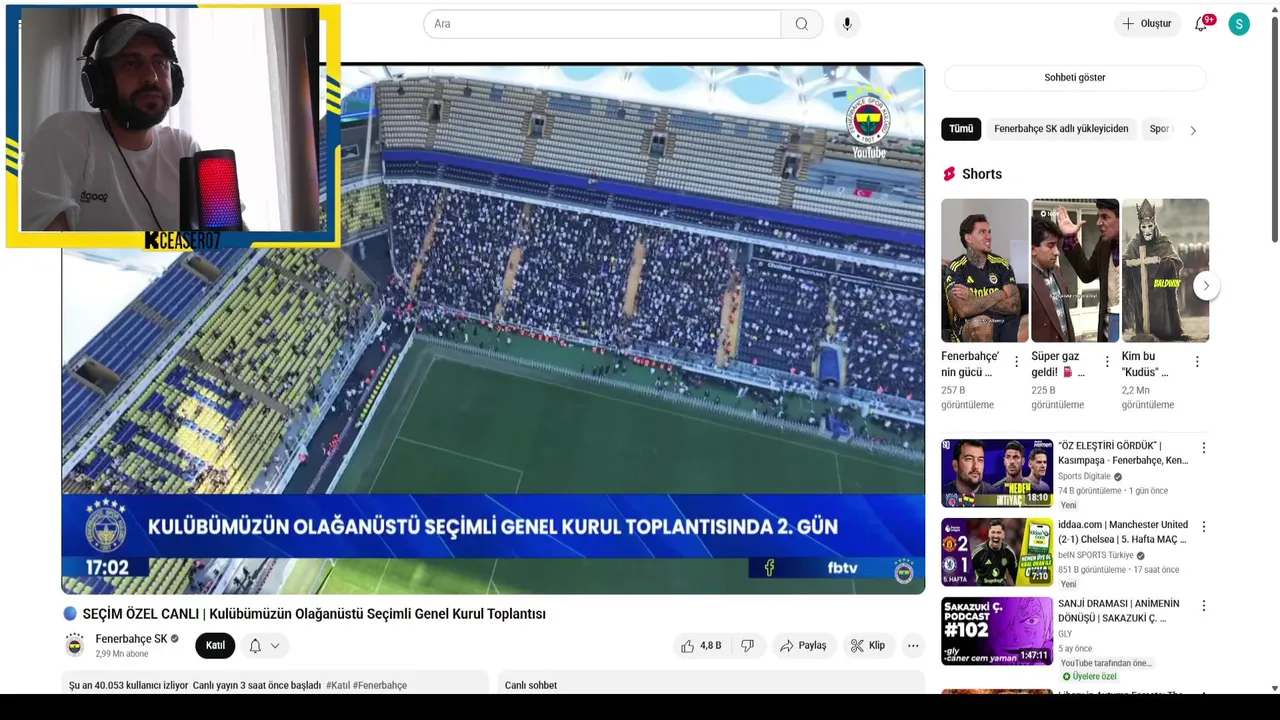Image resolution: width=1280 pixels, height=720 pixels.
Task: Click the live video player
Action: tap(493, 328)
